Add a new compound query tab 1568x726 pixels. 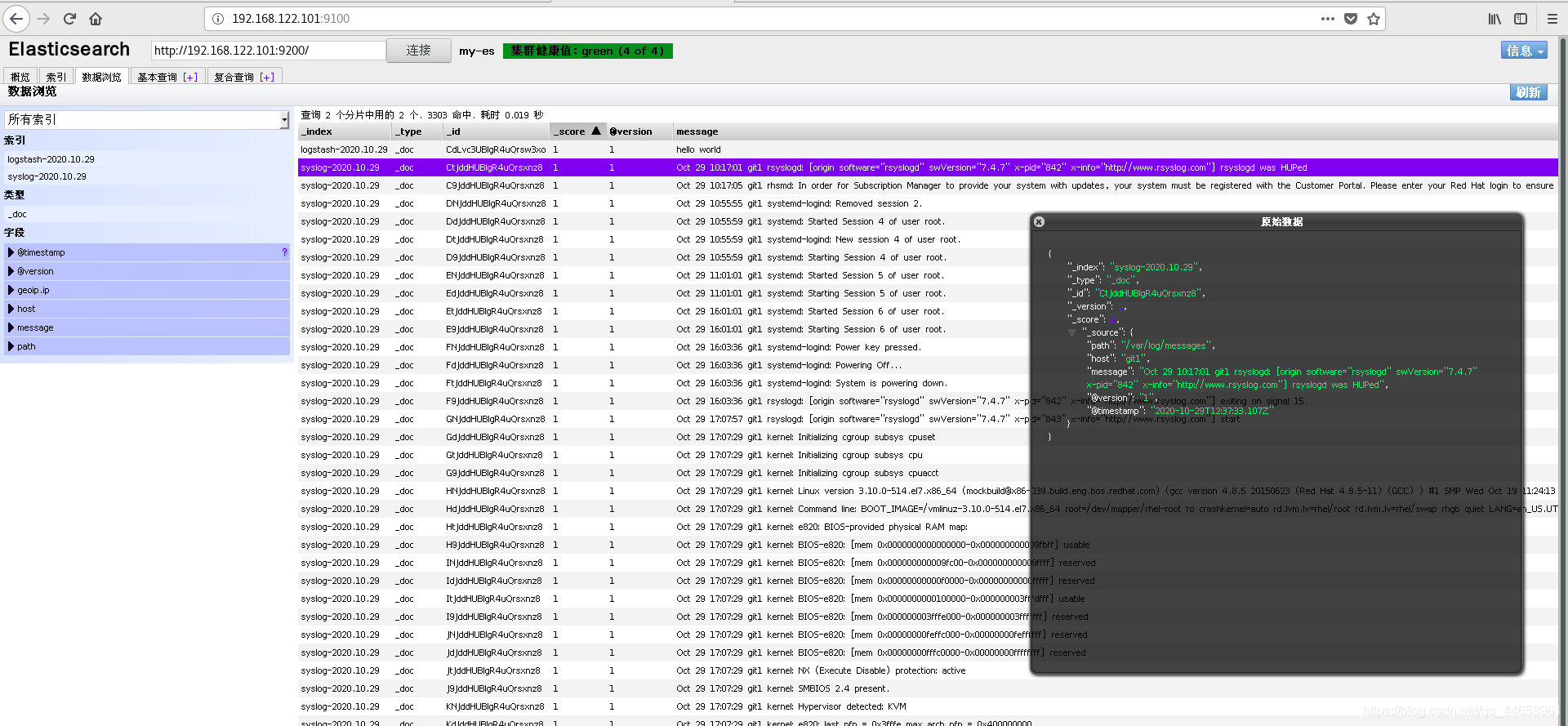[x=267, y=77]
